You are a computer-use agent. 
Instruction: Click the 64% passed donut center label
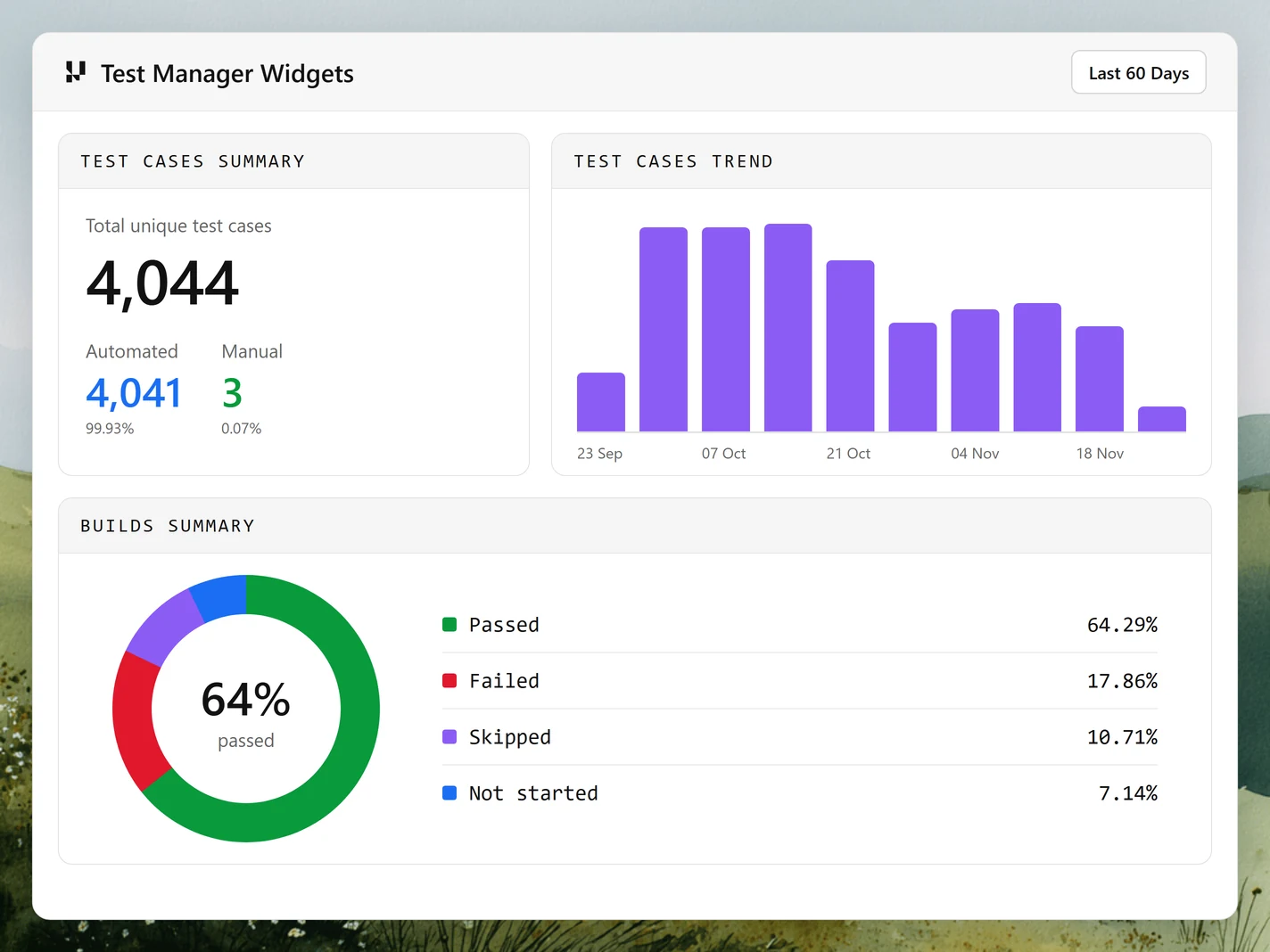[x=246, y=713]
